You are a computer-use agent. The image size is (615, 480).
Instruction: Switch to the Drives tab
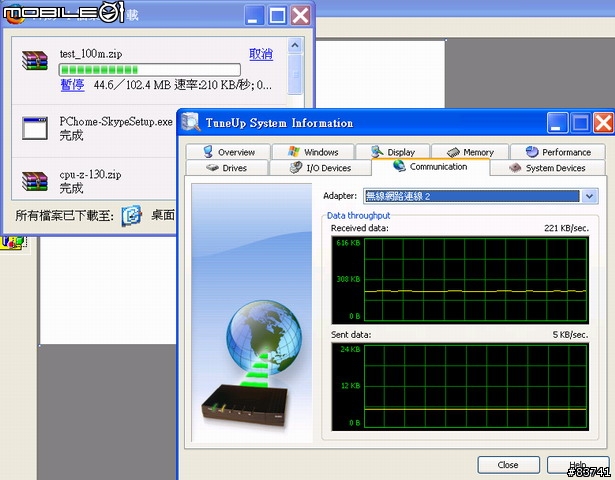click(227, 168)
